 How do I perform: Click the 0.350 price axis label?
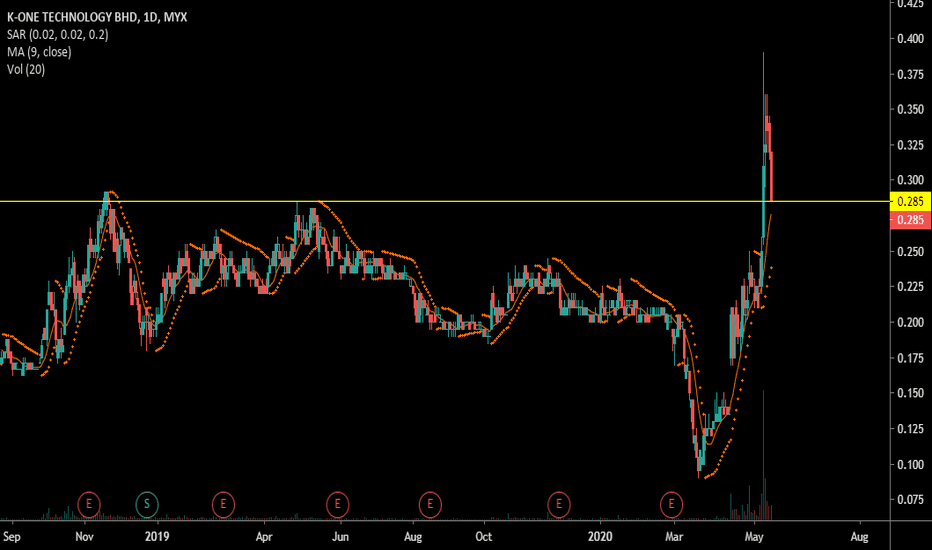[911, 109]
